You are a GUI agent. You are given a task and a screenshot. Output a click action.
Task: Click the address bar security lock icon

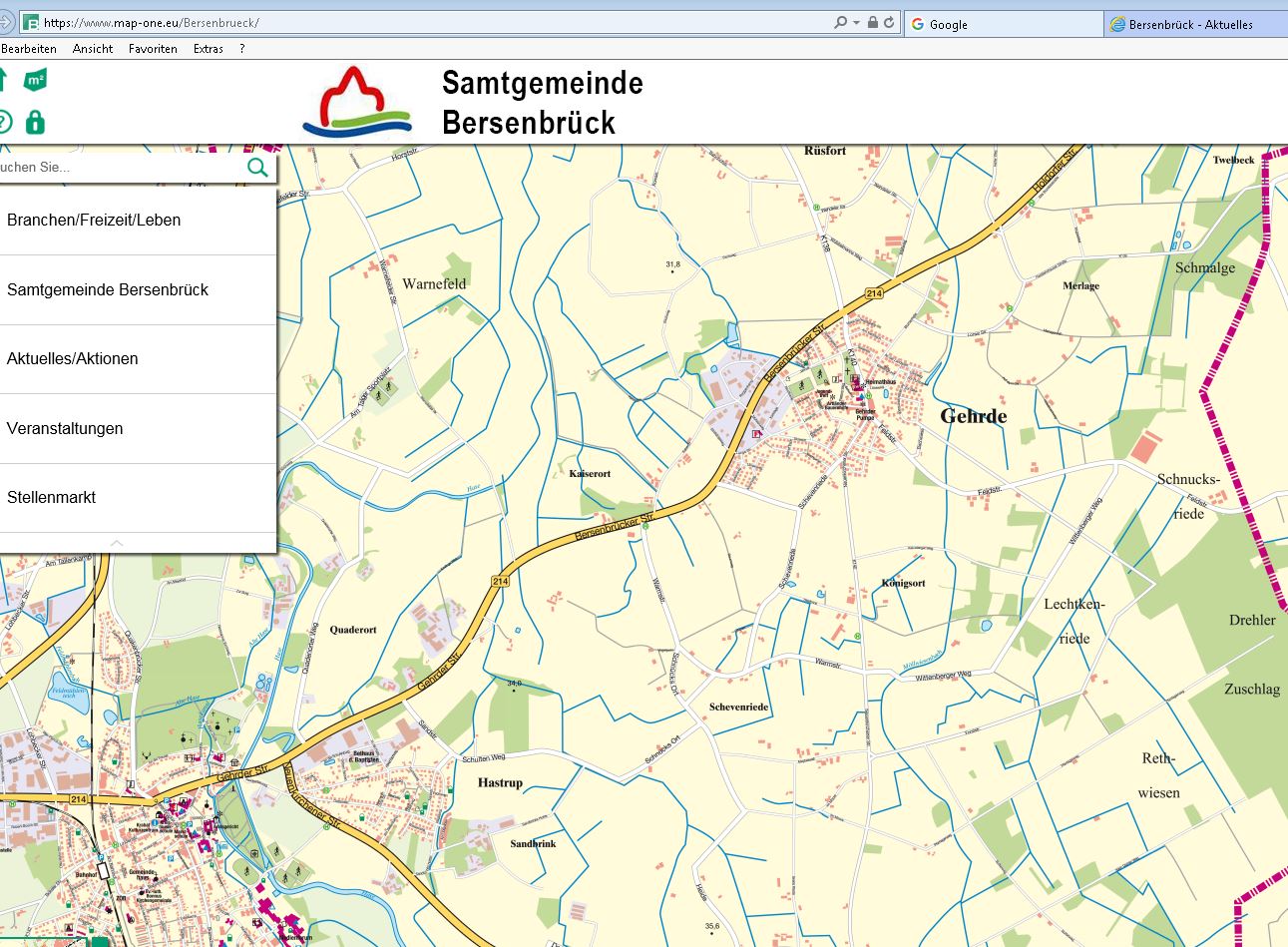873,22
